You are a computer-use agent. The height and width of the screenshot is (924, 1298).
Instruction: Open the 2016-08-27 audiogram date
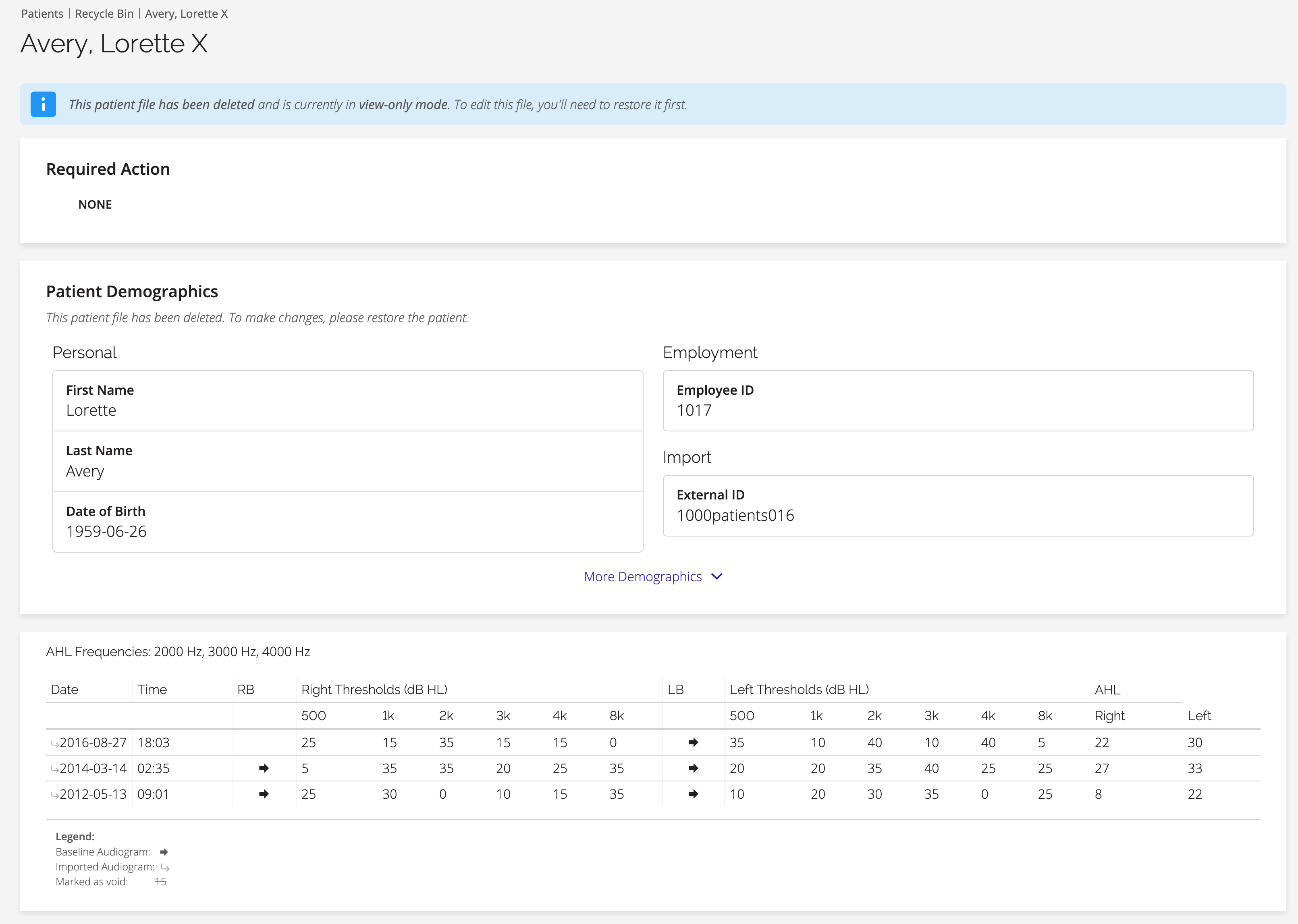93,742
